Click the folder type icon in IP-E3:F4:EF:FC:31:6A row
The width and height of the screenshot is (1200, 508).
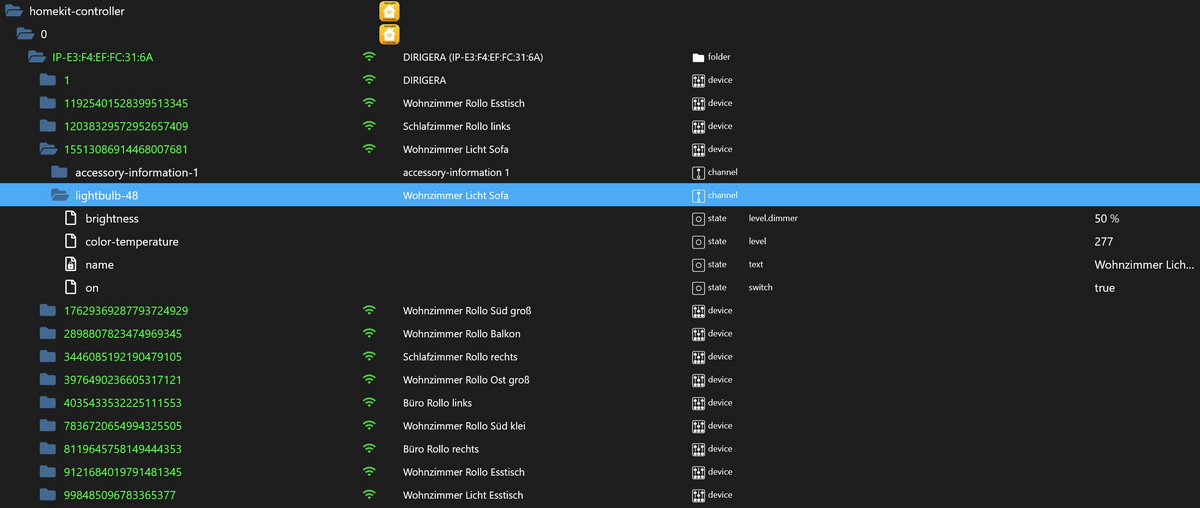tap(699, 57)
